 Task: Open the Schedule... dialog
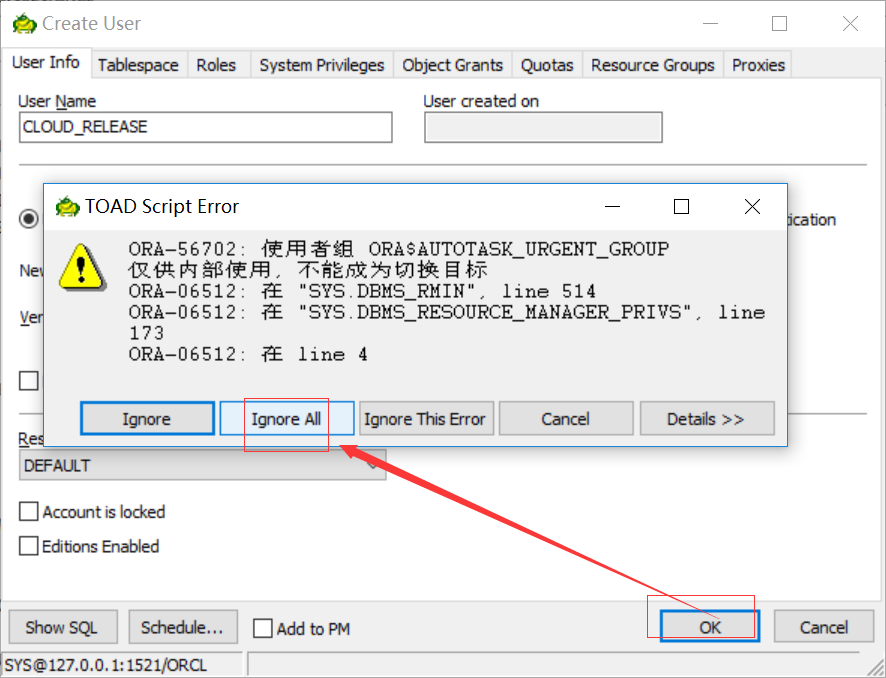183,627
